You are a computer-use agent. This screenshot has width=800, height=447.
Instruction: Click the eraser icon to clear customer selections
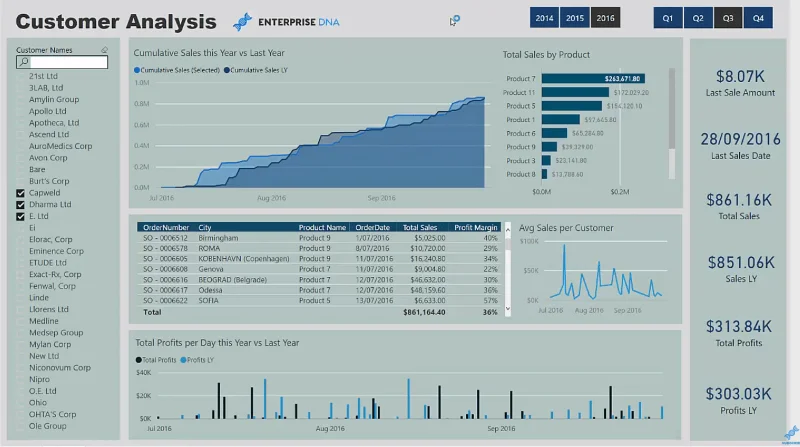click(104, 49)
